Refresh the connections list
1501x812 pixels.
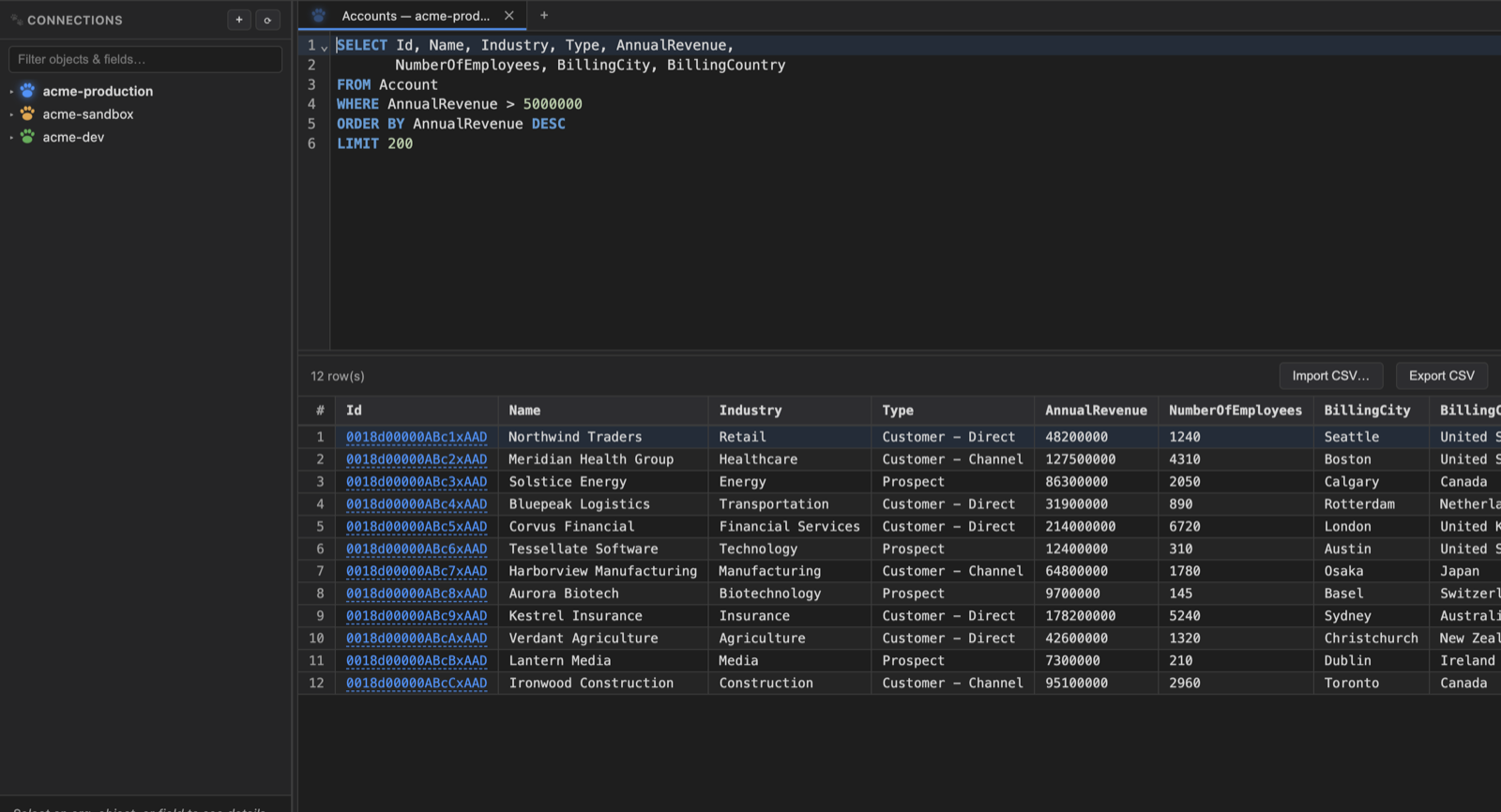click(x=267, y=20)
